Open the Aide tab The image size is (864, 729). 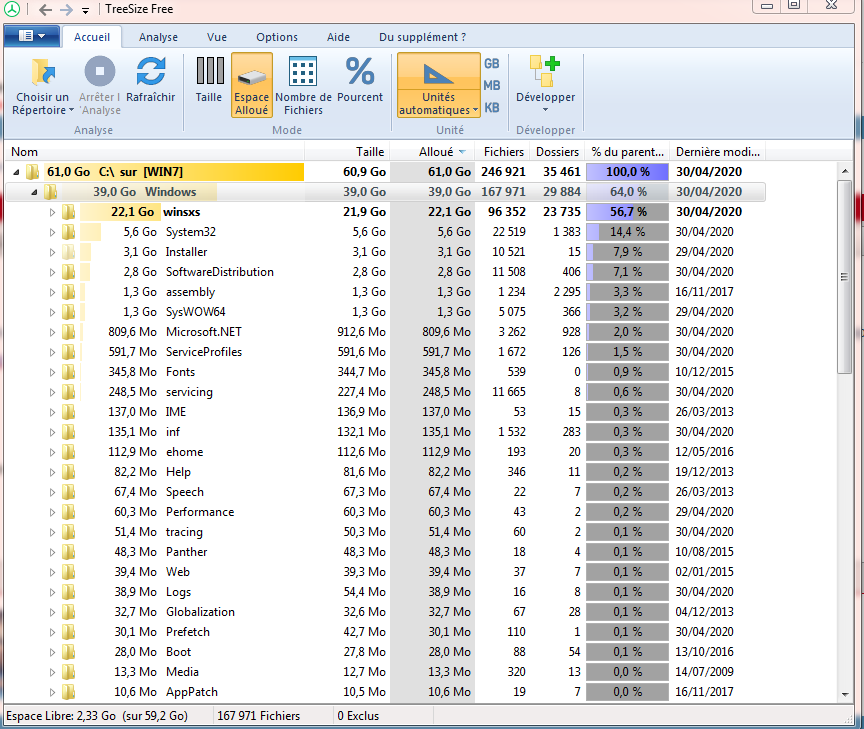(x=338, y=37)
